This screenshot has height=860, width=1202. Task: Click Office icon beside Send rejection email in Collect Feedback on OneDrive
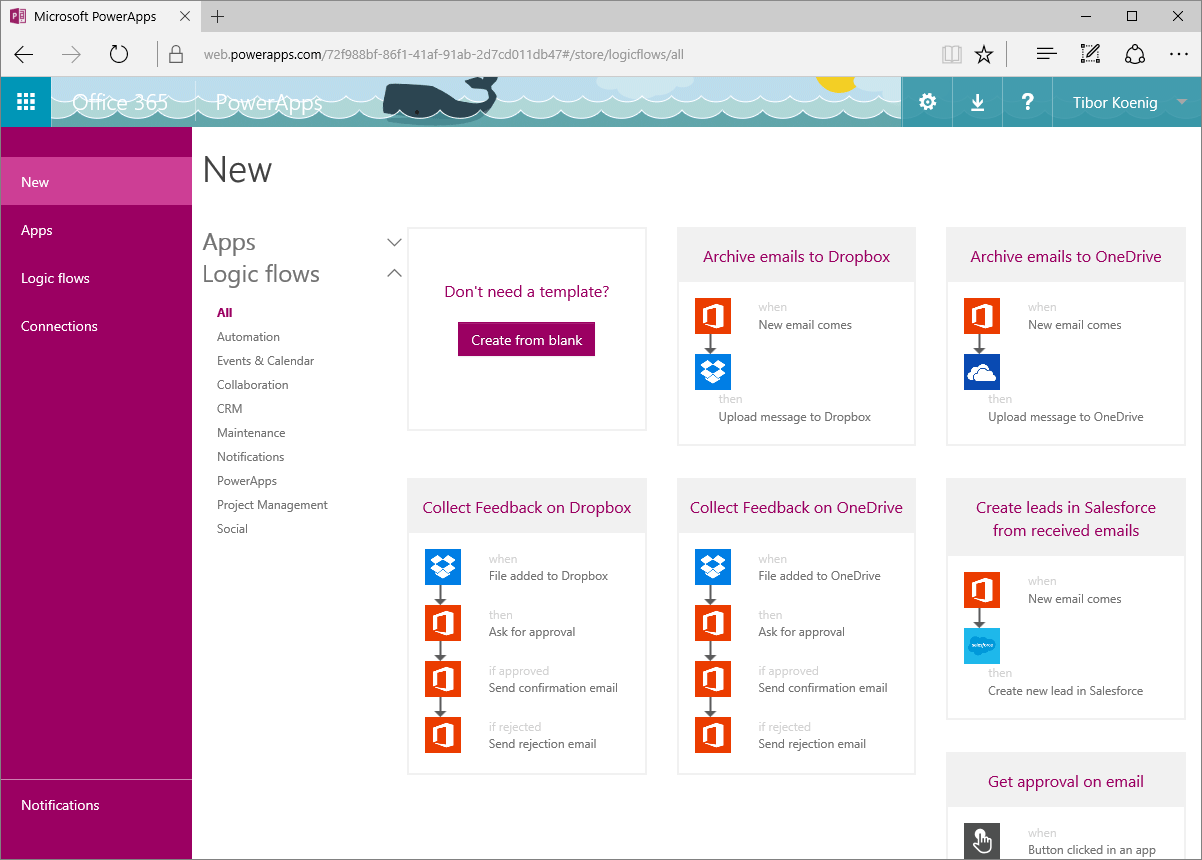713,735
